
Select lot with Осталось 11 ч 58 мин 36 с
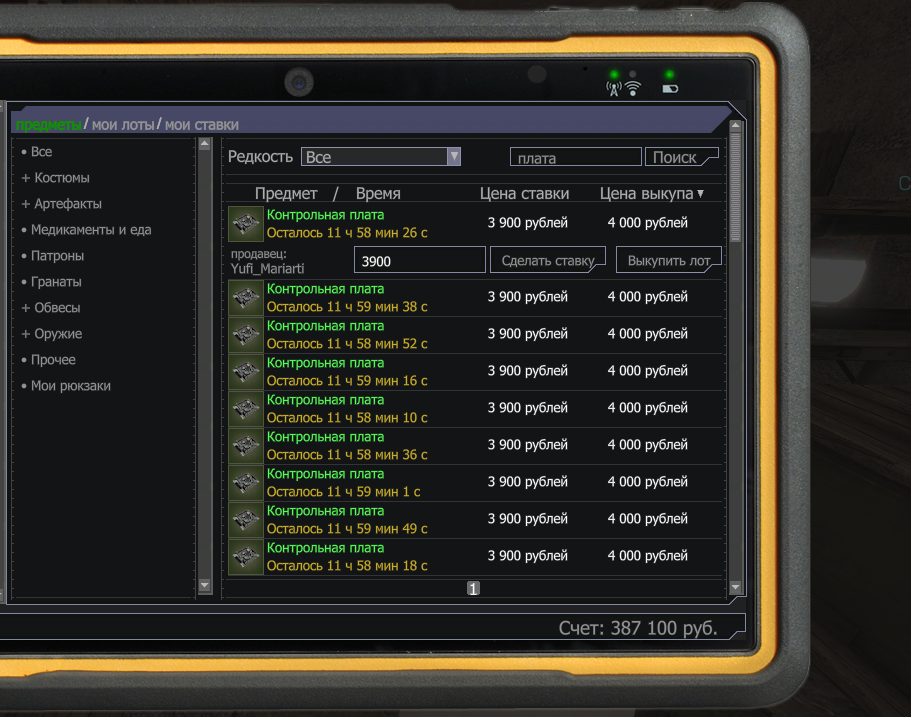pyautogui.click(x=475, y=446)
